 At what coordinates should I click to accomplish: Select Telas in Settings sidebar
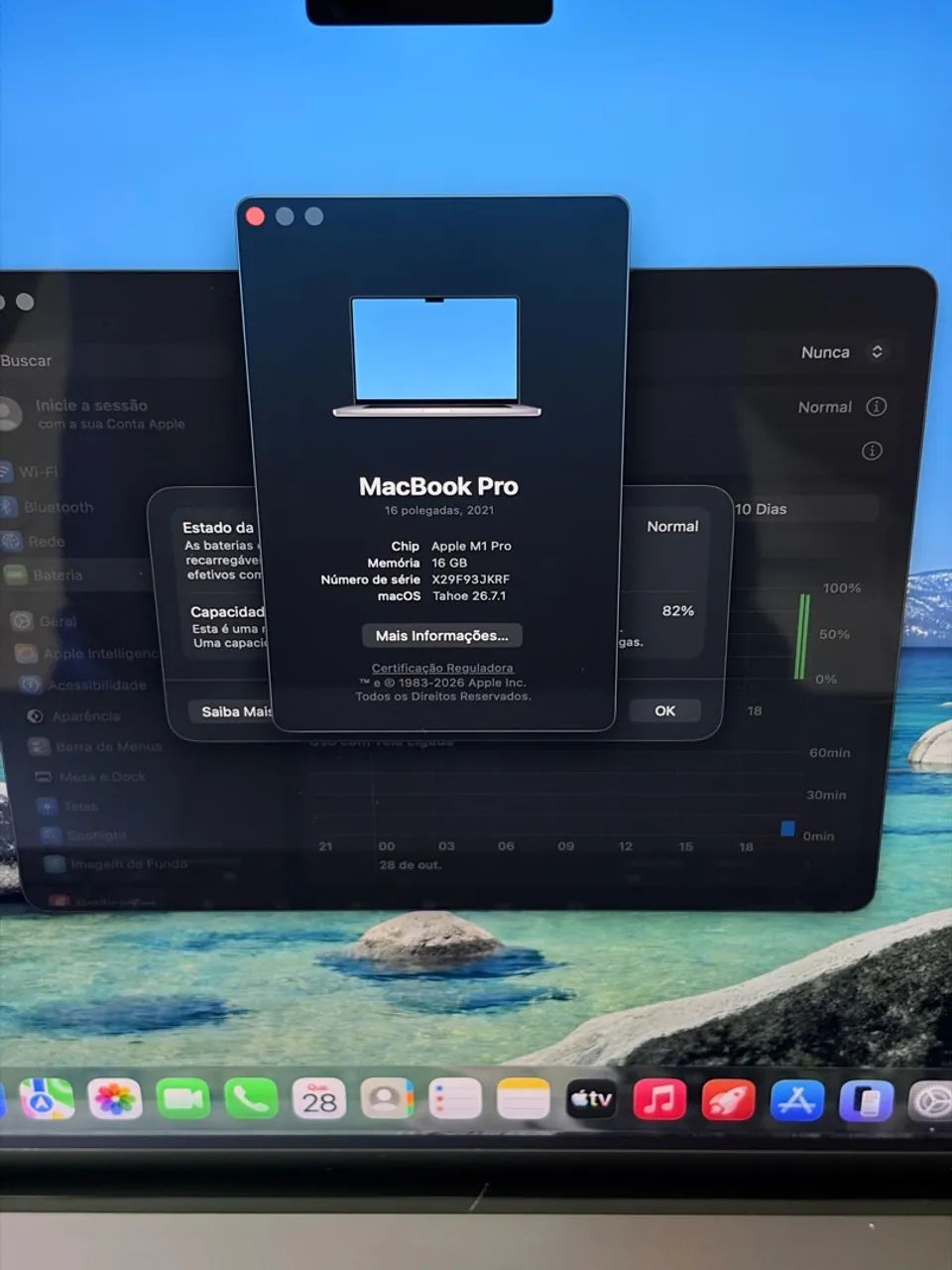[67, 807]
